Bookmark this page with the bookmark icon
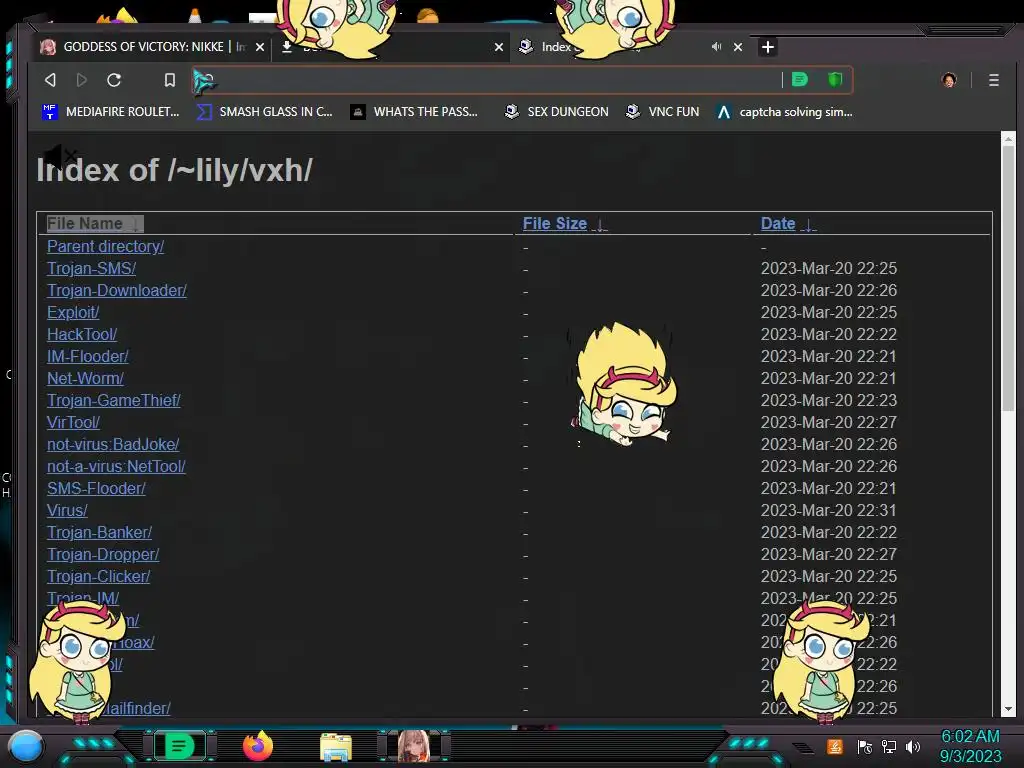The height and width of the screenshot is (768, 1024). (170, 80)
